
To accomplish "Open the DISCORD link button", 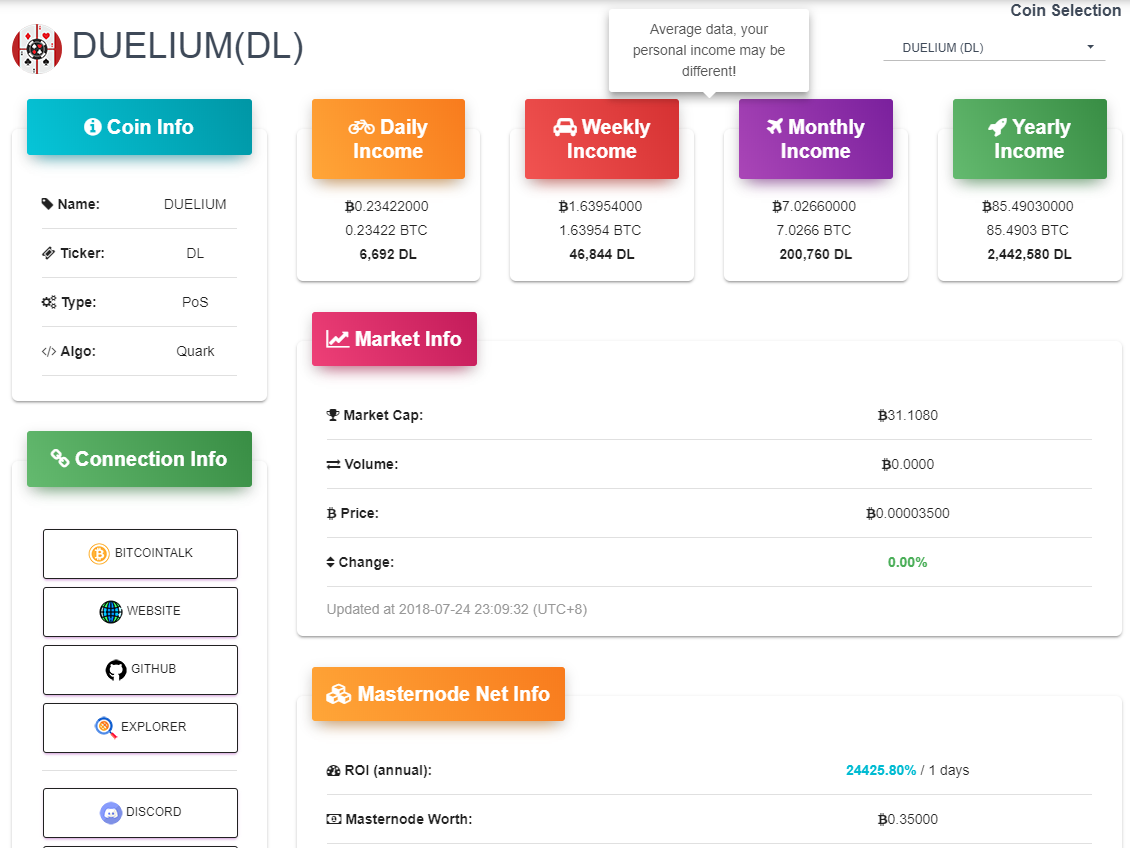I will point(141,813).
